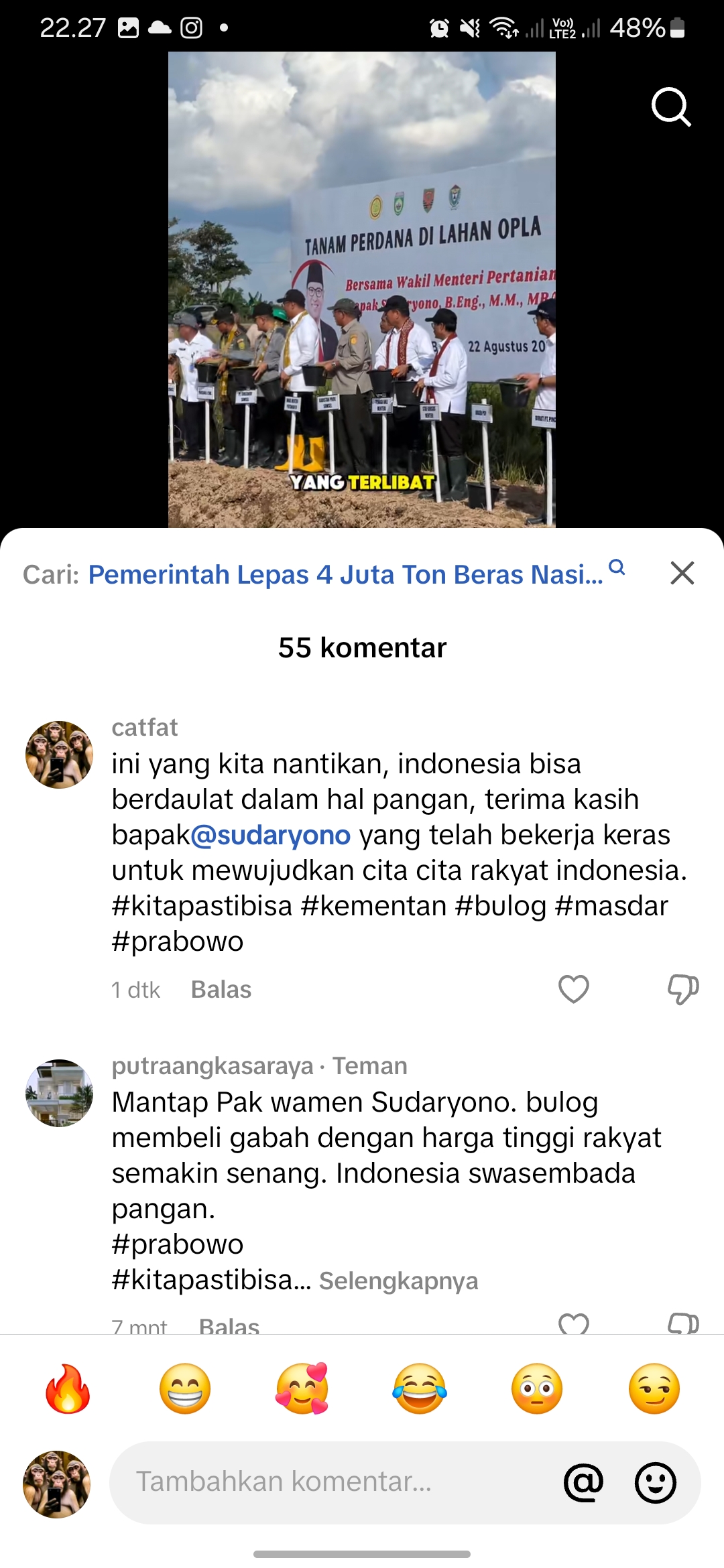Insert the fire emoji reaction
Screen dimensions: 724x1568
68,1388
